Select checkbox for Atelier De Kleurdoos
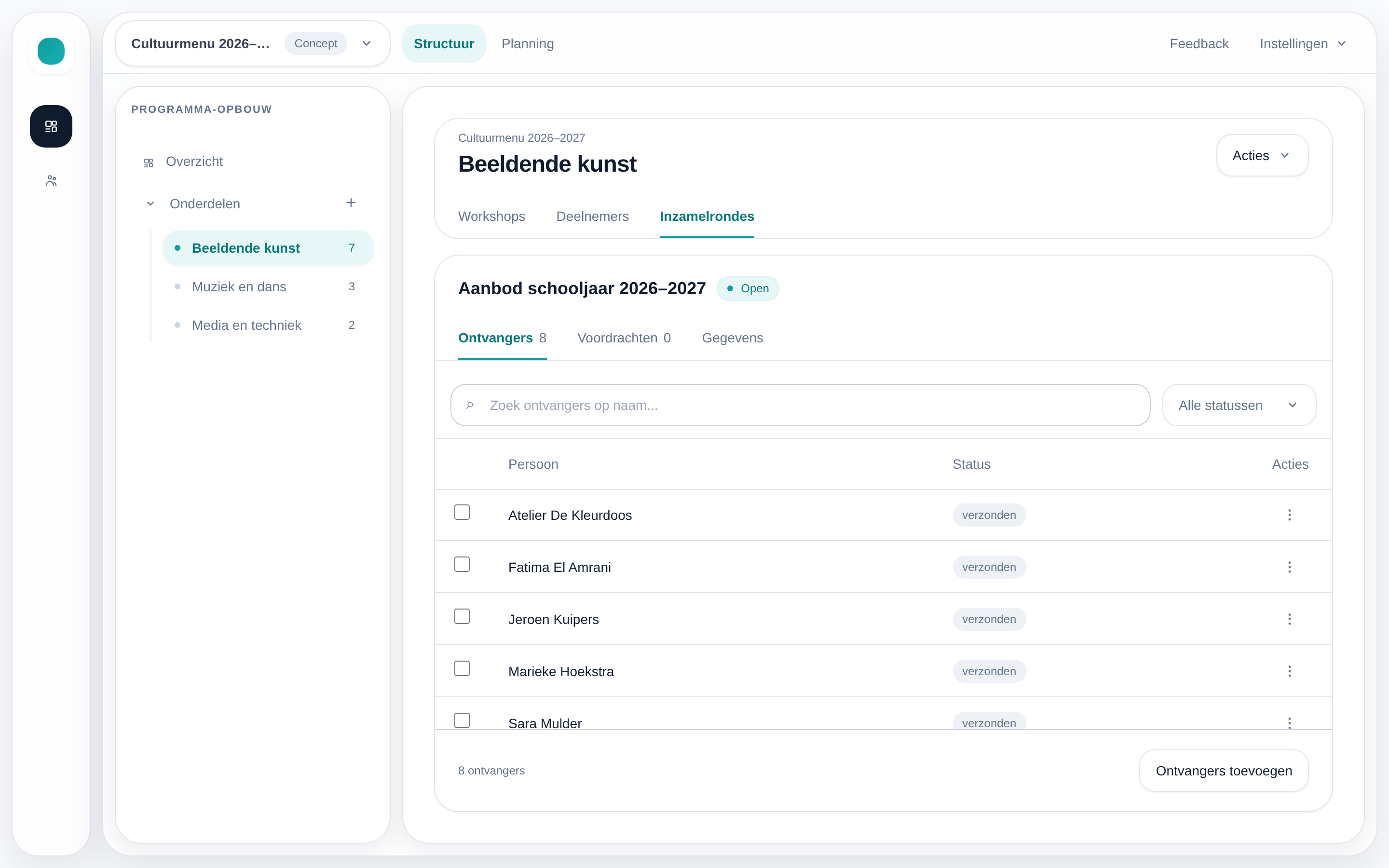1389x868 pixels. click(x=462, y=512)
